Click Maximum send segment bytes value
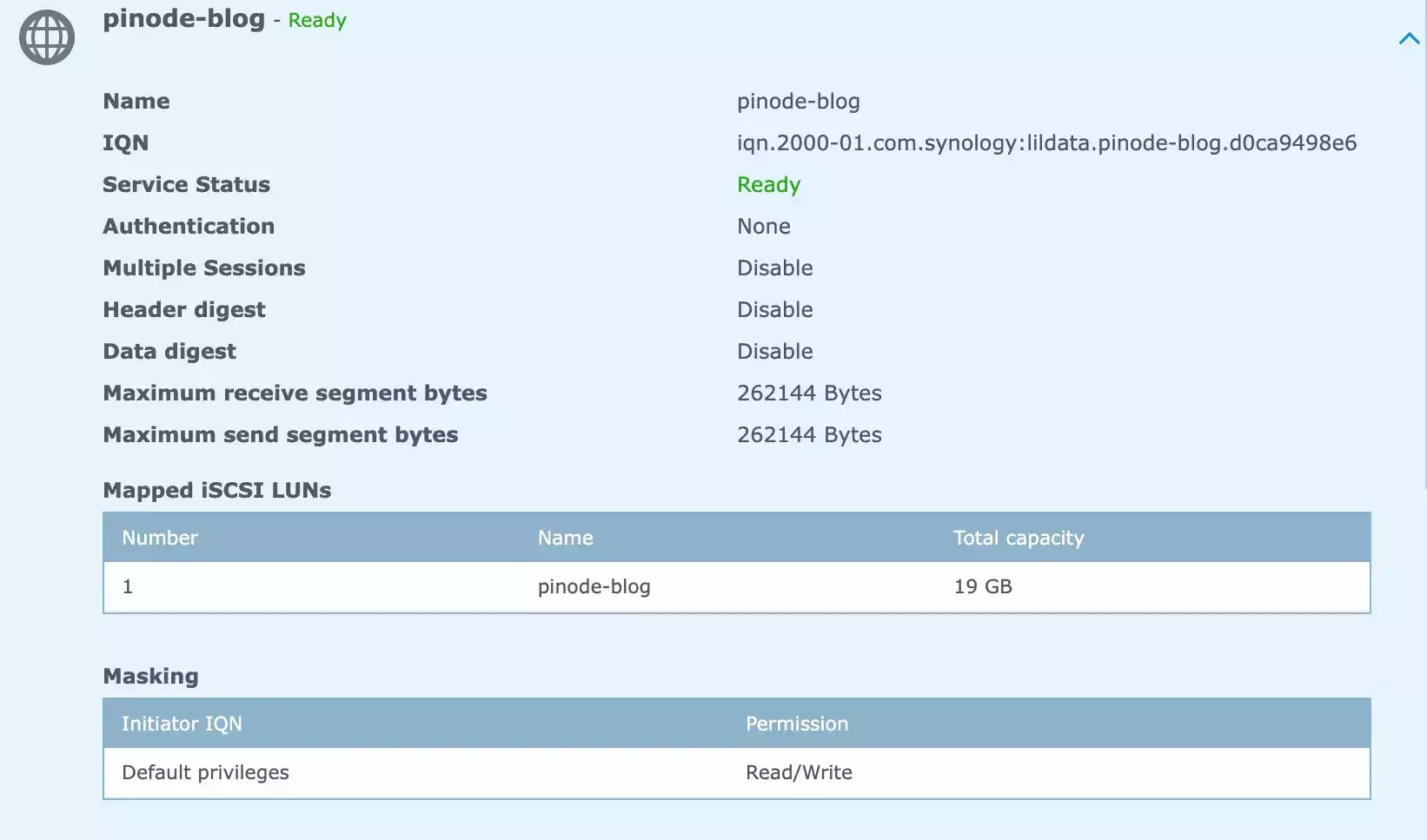This screenshot has height=840, width=1427. (x=808, y=434)
